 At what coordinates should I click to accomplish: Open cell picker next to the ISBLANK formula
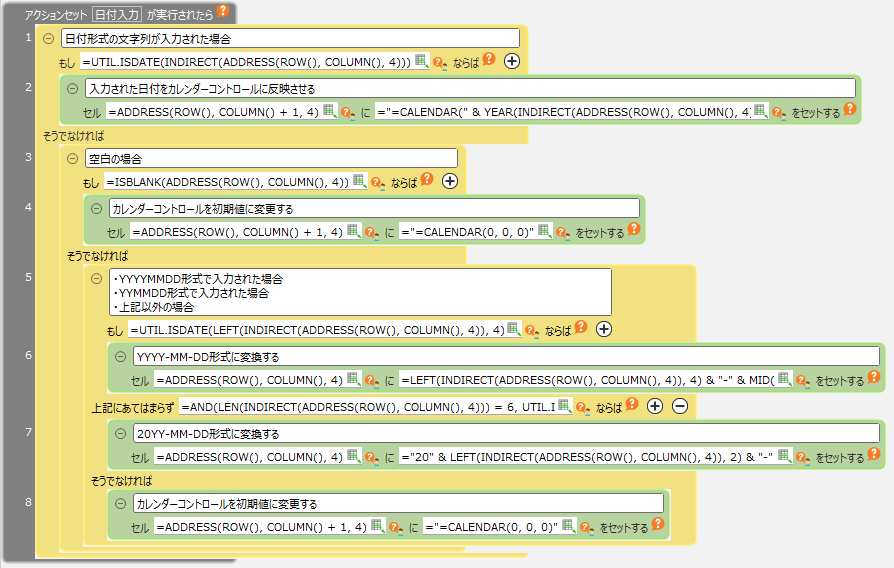click(x=360, y=181)
